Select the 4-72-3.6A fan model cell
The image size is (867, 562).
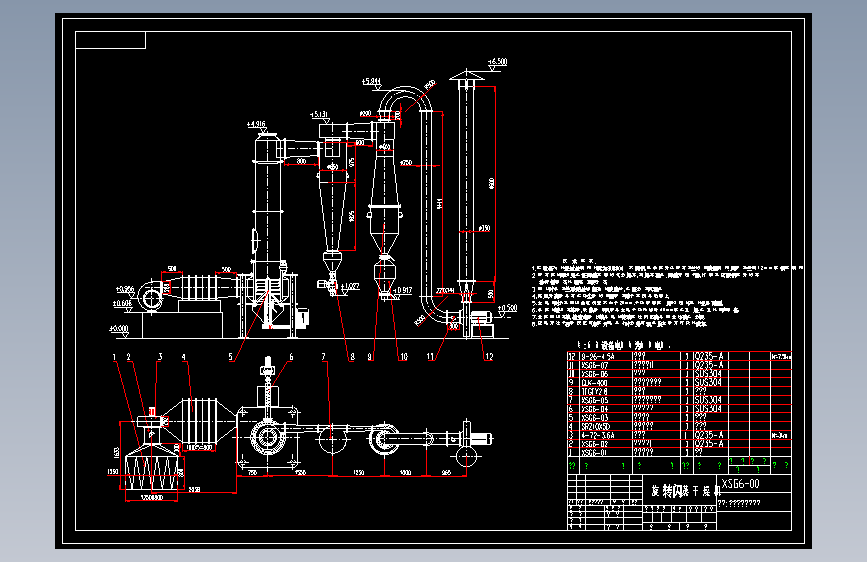pyautogui.click(x=598, y=435)
